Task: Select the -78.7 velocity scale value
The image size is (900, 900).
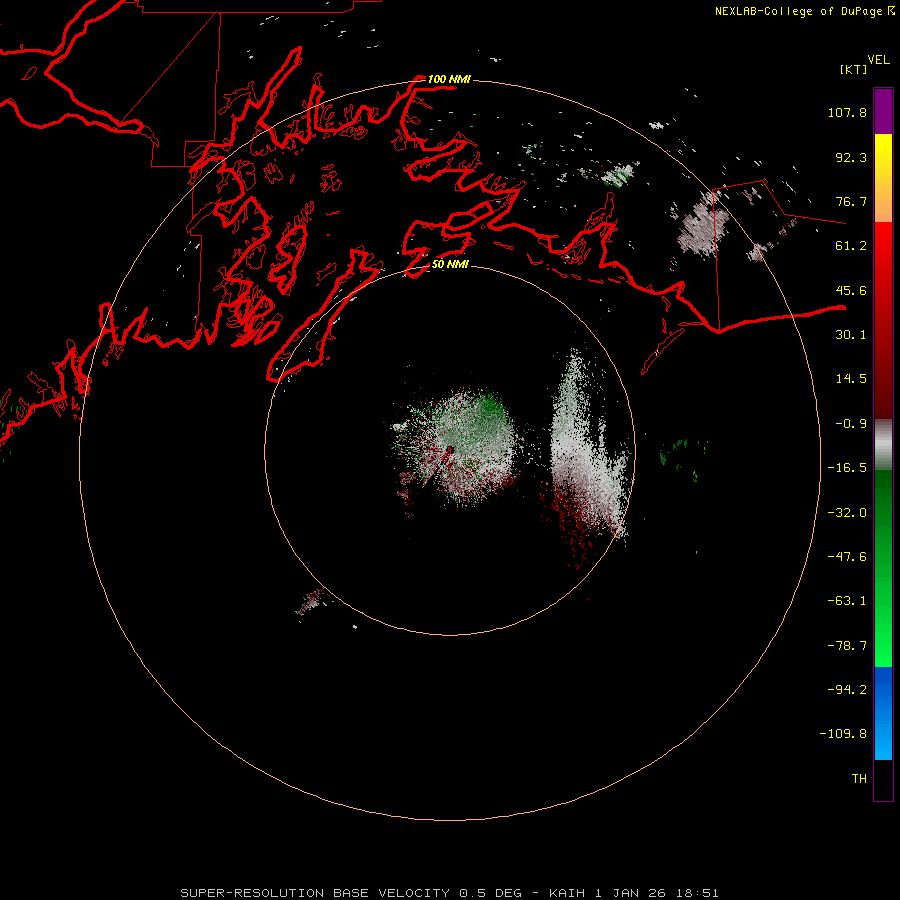Action: [x=847, y=646]
